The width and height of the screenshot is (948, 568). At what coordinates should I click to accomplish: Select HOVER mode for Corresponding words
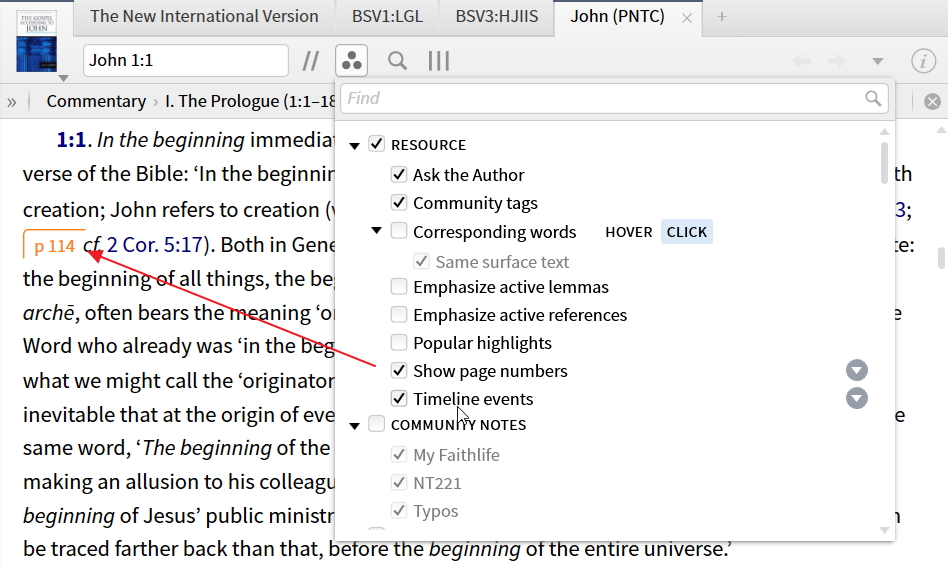[629, 232]
